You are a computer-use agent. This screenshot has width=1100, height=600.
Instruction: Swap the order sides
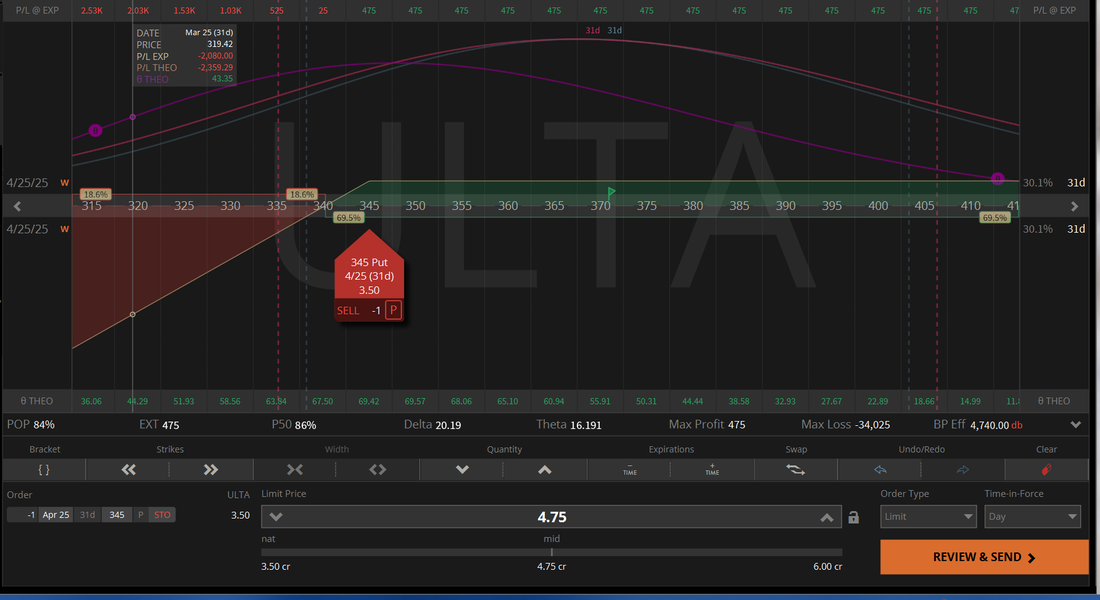click(796, 469)
